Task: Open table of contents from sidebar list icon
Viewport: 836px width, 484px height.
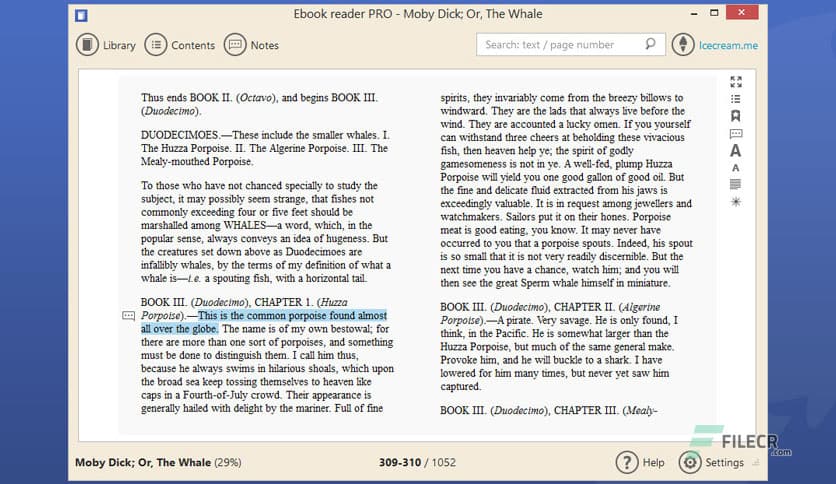Action: tap(736, 99)
